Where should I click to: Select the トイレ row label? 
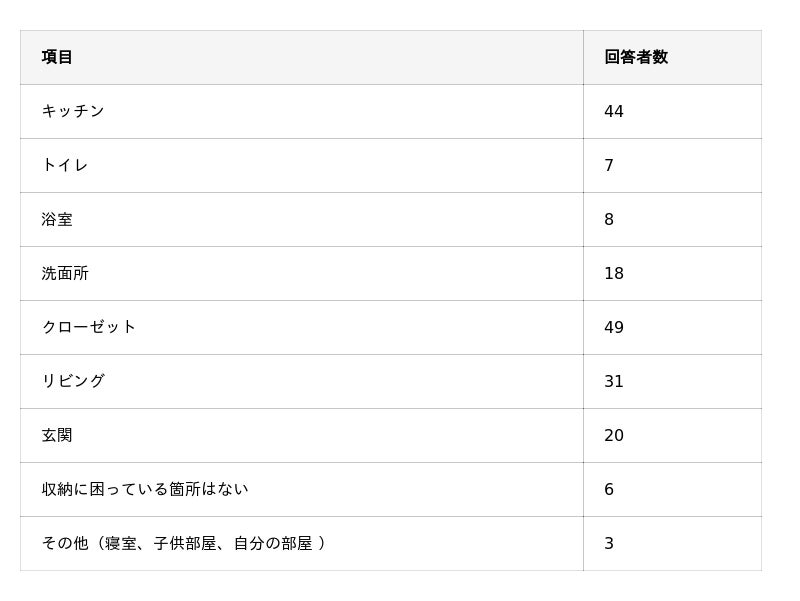click(65, 165)
